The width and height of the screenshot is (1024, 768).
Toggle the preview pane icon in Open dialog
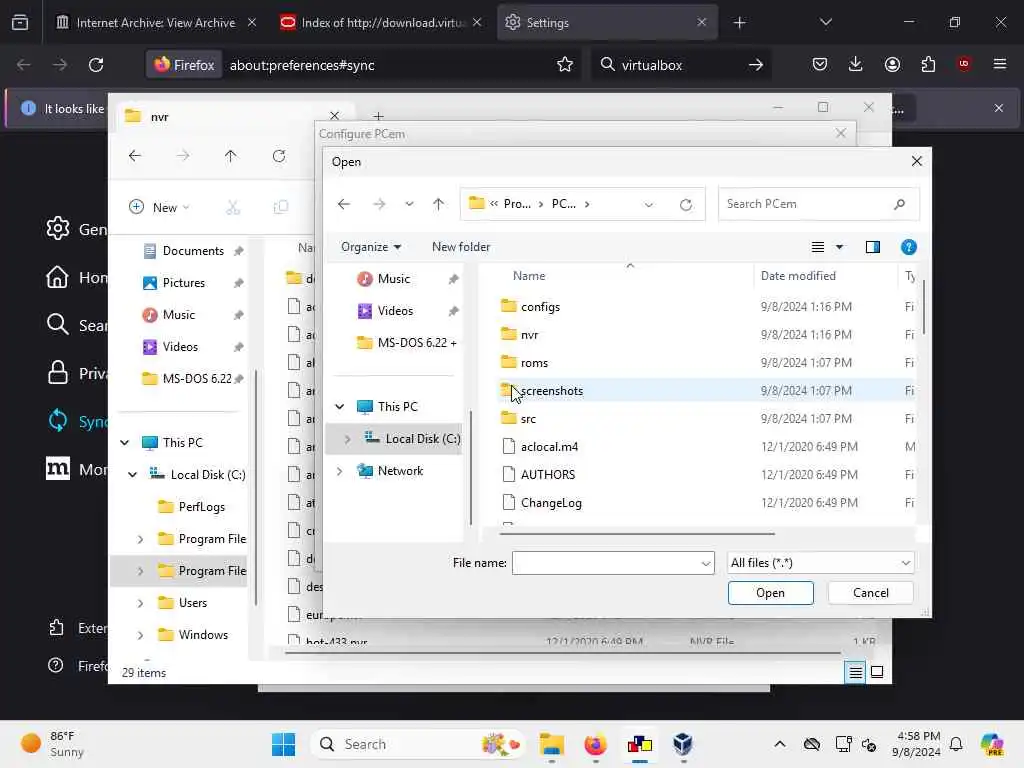(872, 247)
